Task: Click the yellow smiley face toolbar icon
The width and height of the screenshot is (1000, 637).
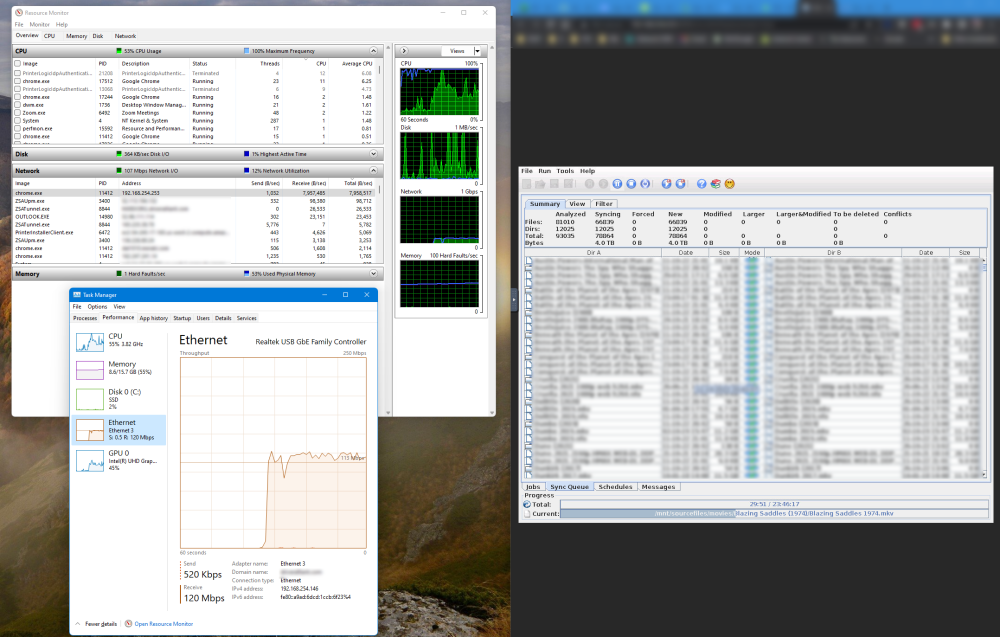Action: click(x=730, y=184)
